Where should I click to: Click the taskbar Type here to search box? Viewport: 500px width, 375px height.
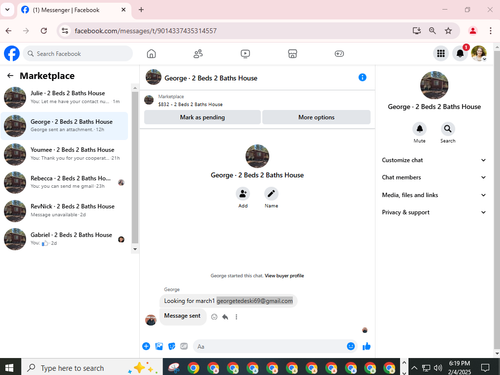92,368
